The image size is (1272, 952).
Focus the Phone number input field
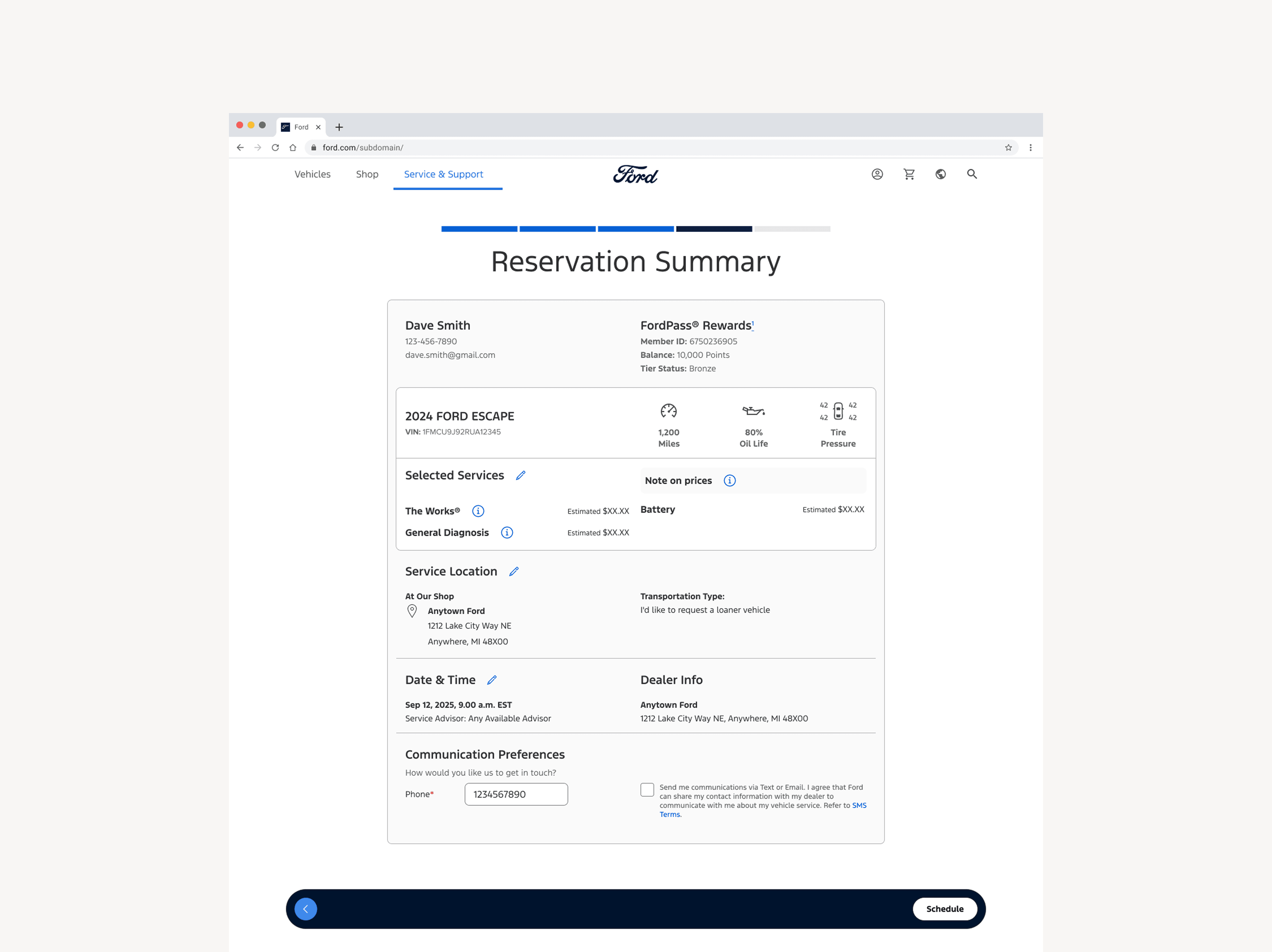coord(516,795)
